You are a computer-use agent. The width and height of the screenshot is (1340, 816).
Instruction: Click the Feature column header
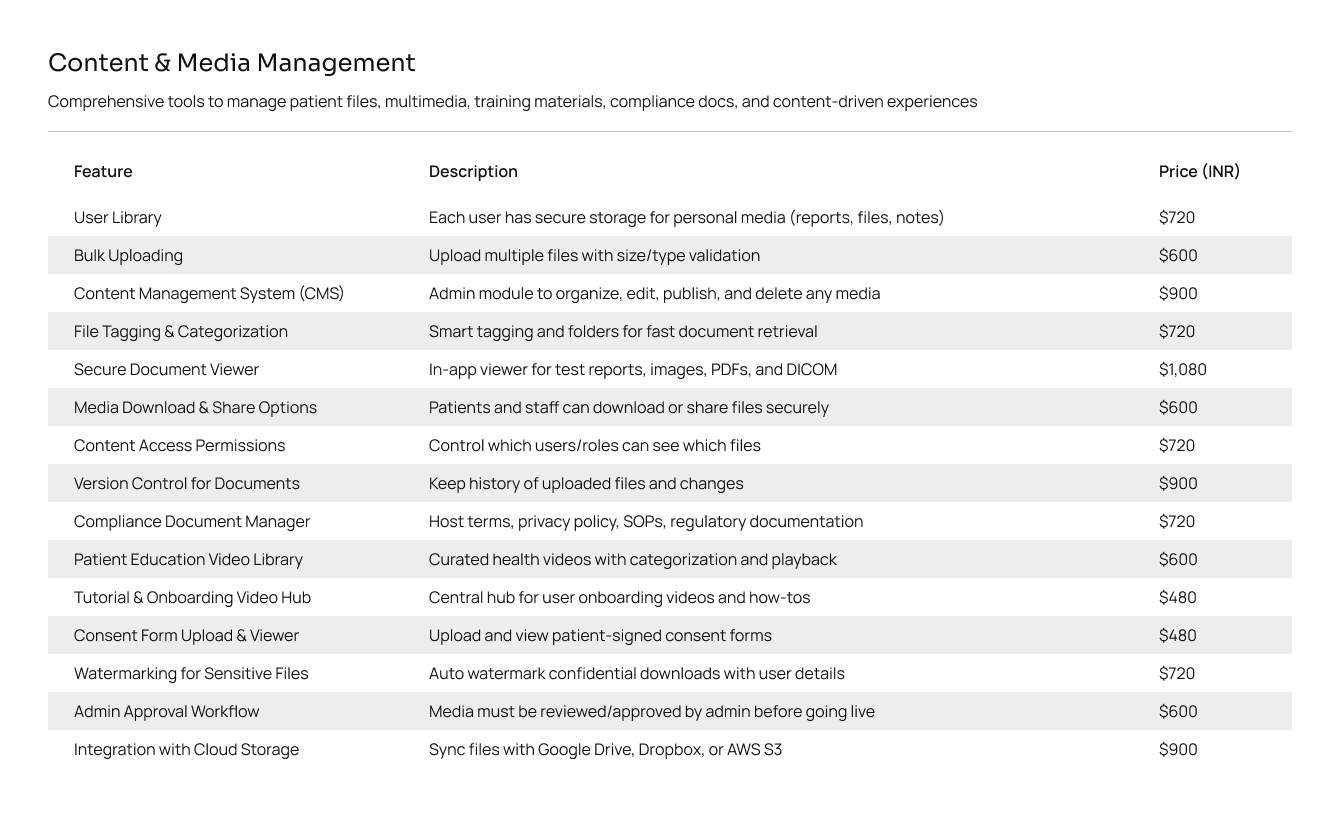point(103,171)
